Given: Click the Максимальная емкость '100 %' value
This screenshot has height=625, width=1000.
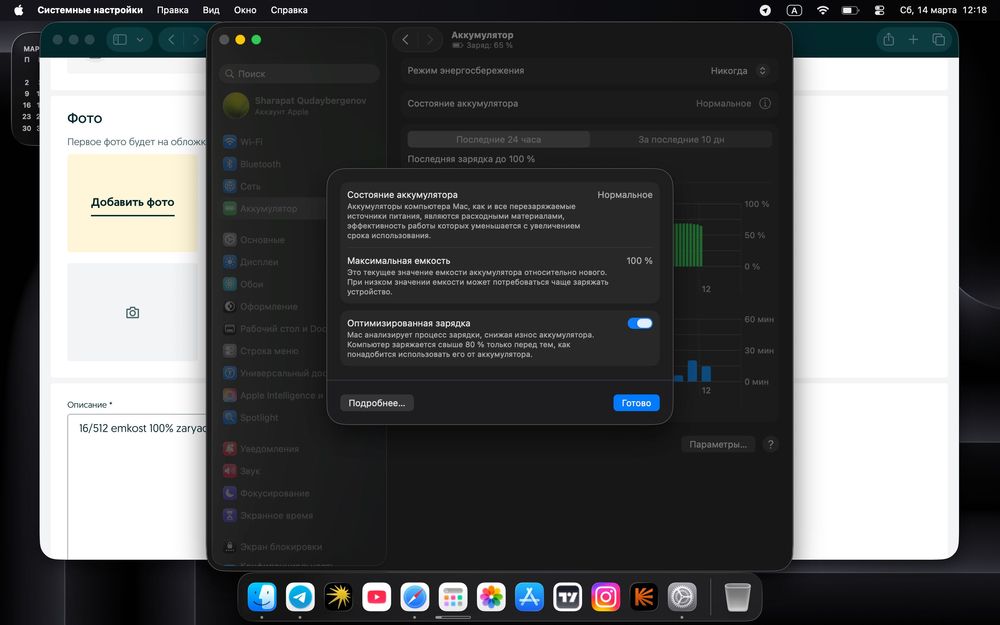Looking at the screenshot, I should [639, 261].
